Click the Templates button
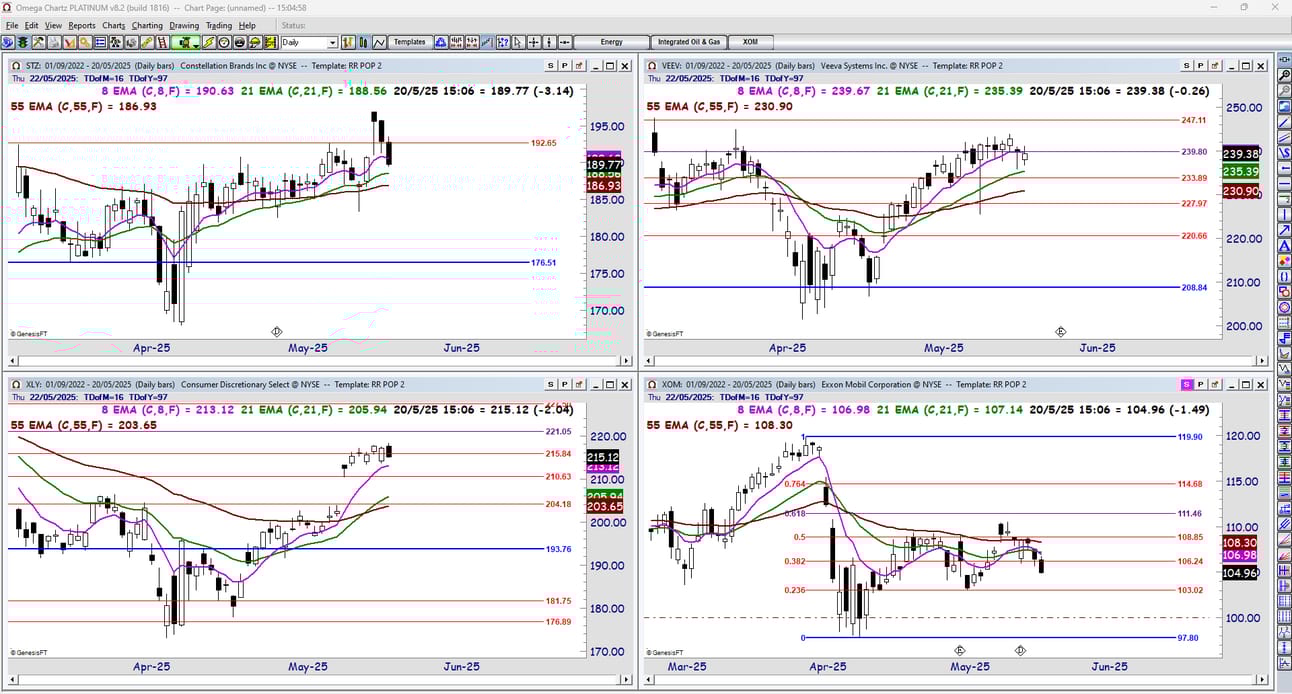The width and height of the screenshot is (1292, 694). coord(410,42)
